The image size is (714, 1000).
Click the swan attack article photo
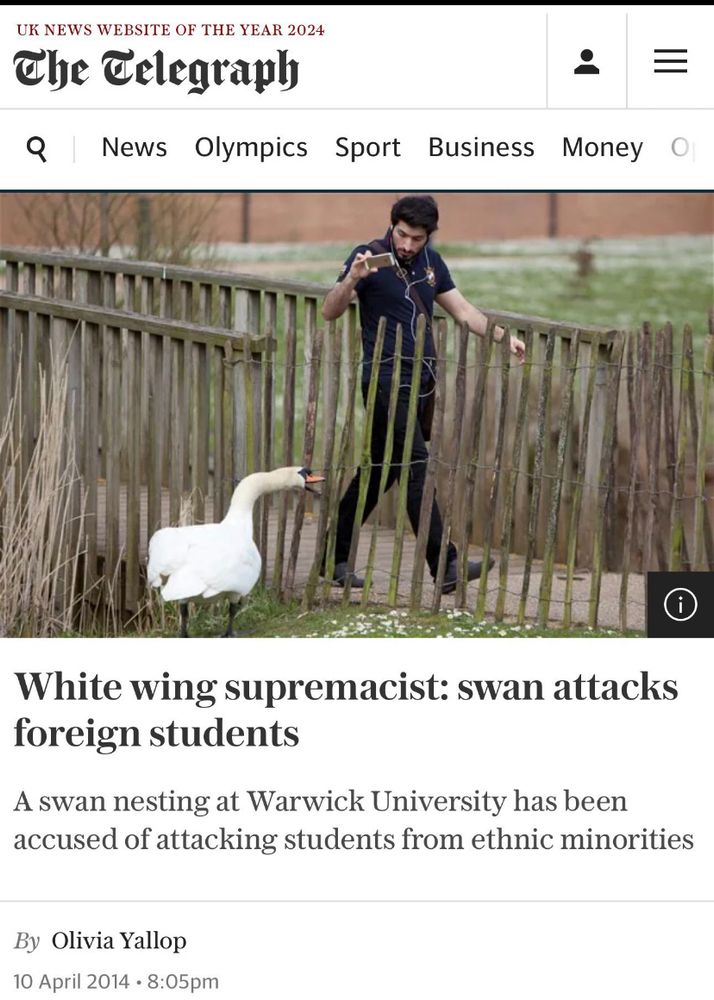[x=357, y=415]
